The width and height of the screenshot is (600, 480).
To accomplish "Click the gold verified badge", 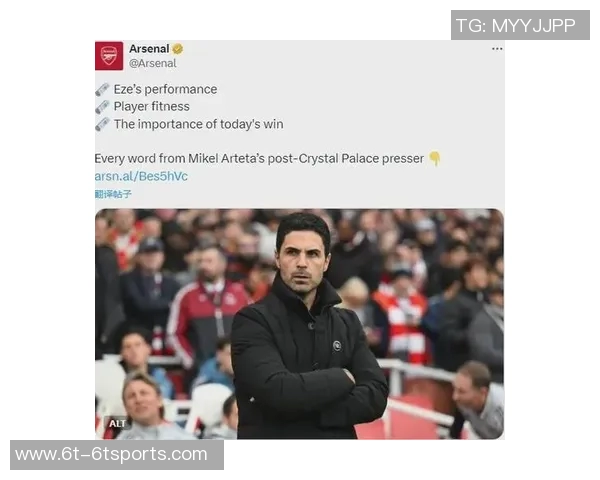I will [178, 49].
